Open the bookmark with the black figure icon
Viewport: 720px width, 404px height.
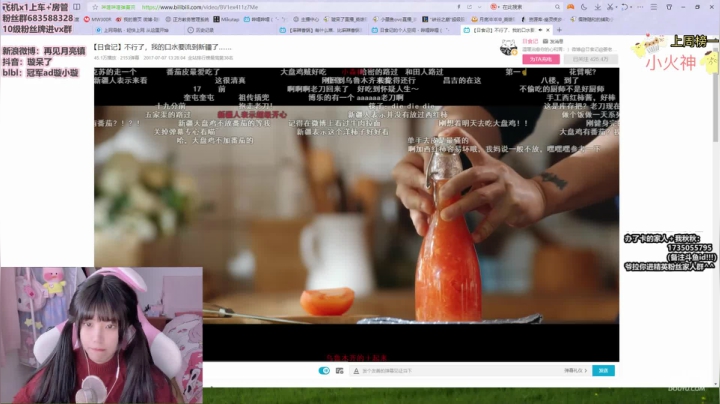click(x=542, y=19)
